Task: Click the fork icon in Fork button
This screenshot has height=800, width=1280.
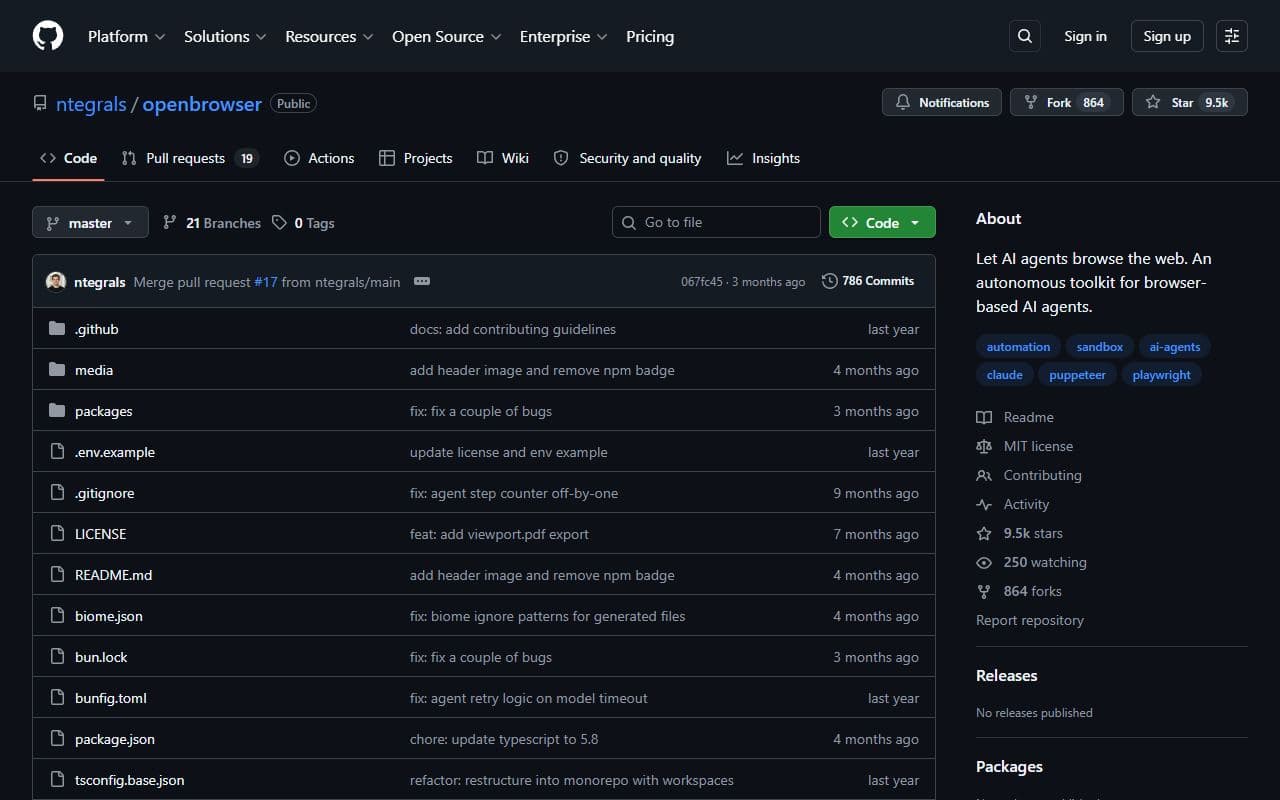Action: pyautogui.click(x=1031, y=102)
